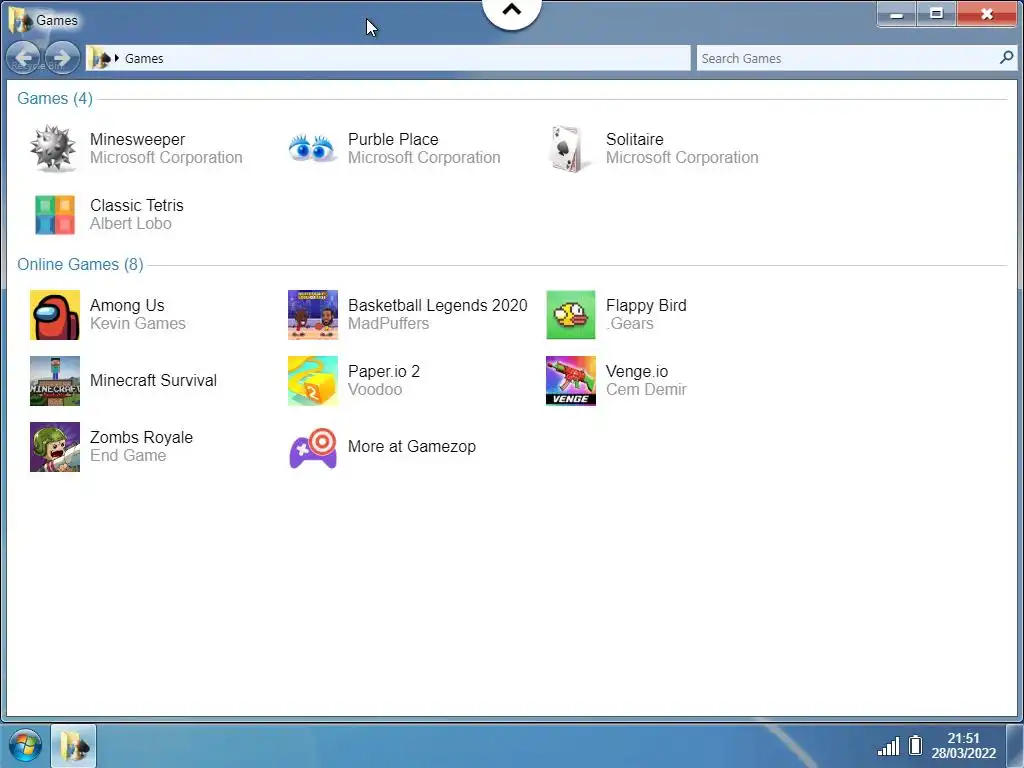
Task: Click the Albert Lobo publisher text
Action: point(131,224)
